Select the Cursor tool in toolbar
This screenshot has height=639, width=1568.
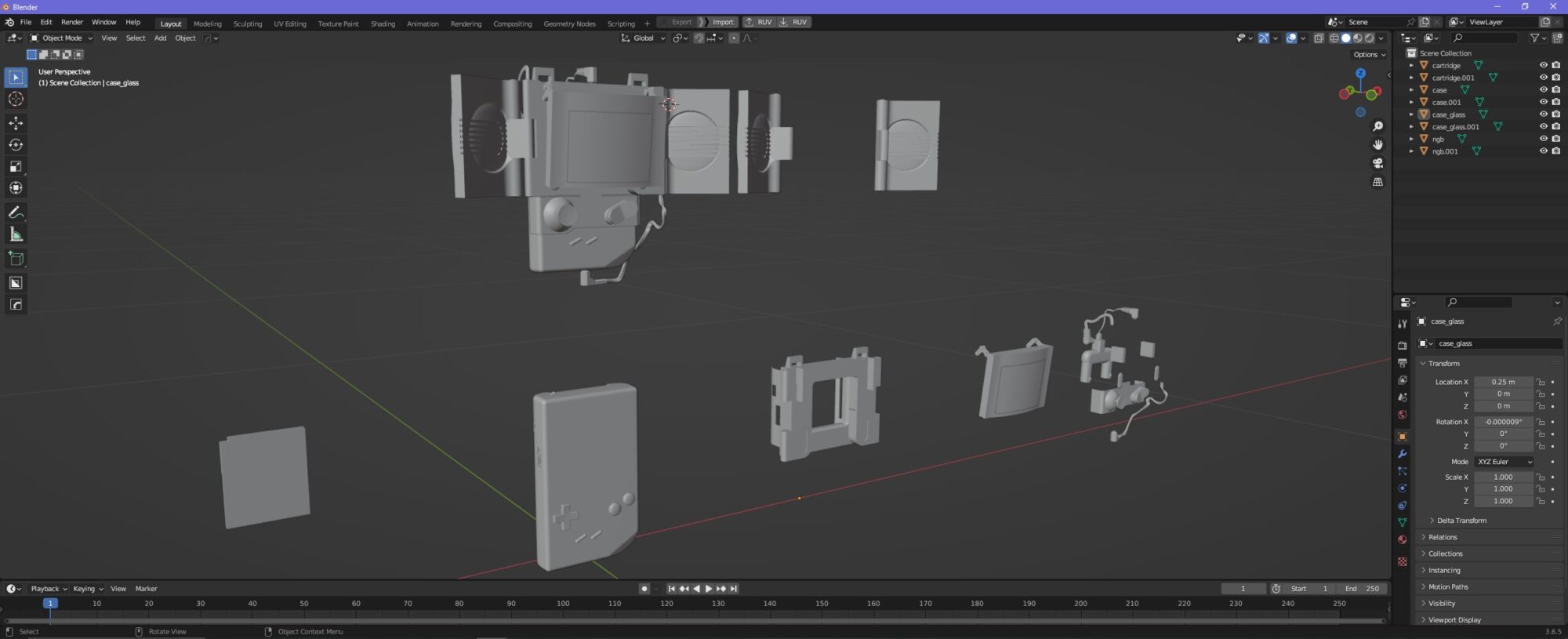[16, 100]
